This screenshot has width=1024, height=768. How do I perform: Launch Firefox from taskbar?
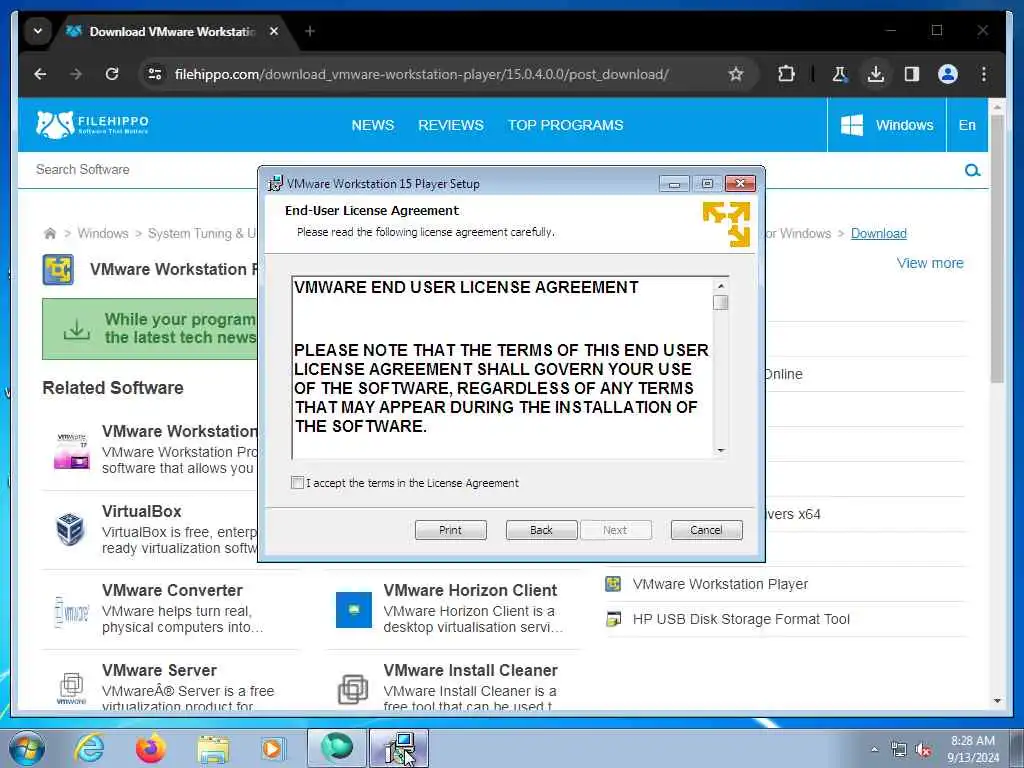coord(150,748)
